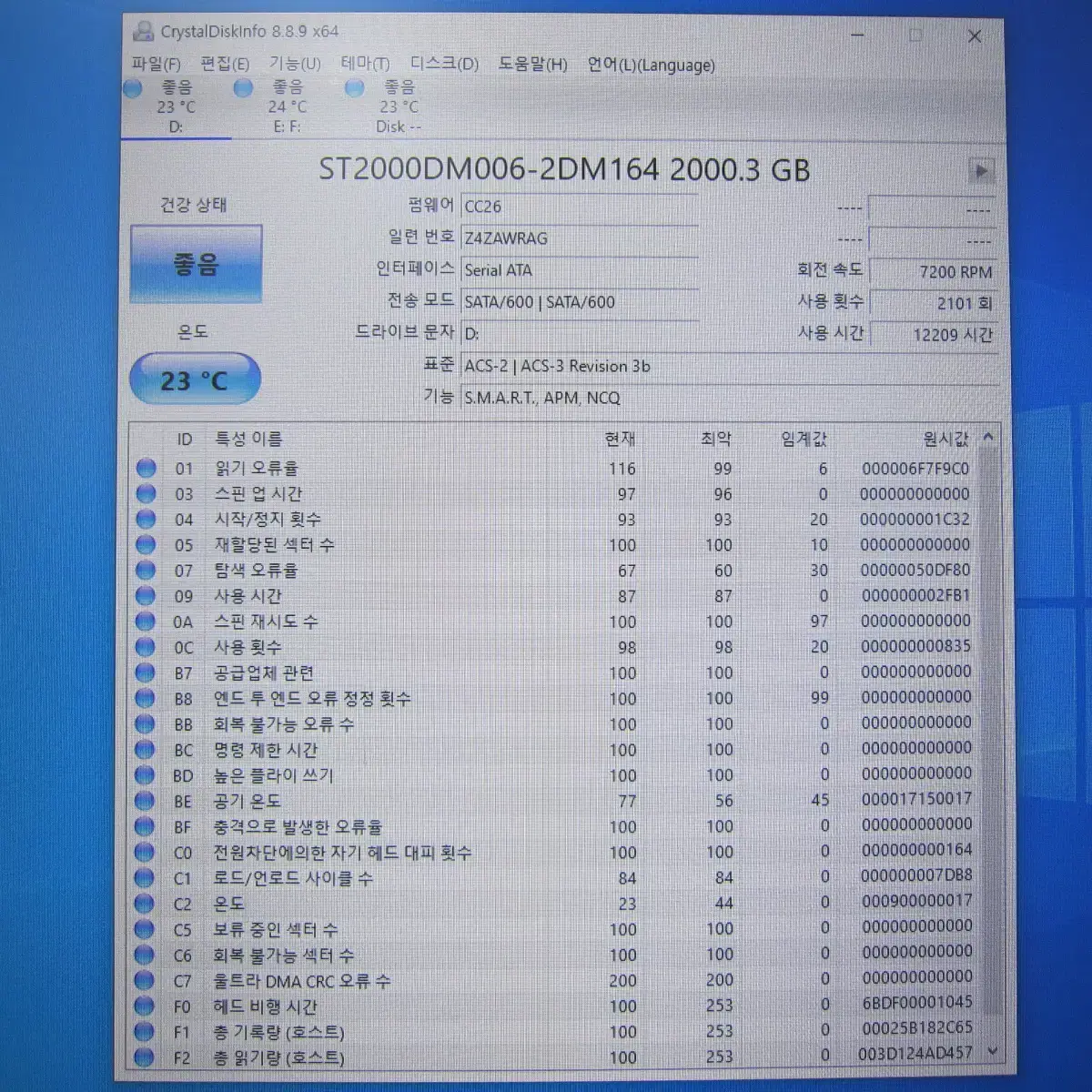Click the status icon for 보류 중인 섹터 수

coord(145,928)
